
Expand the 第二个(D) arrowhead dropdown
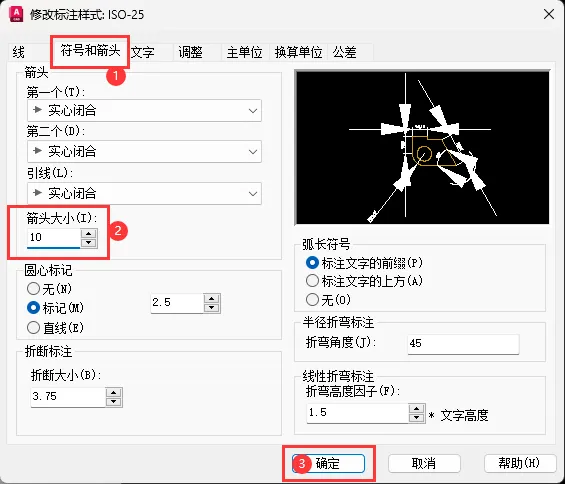click(144, 151)
